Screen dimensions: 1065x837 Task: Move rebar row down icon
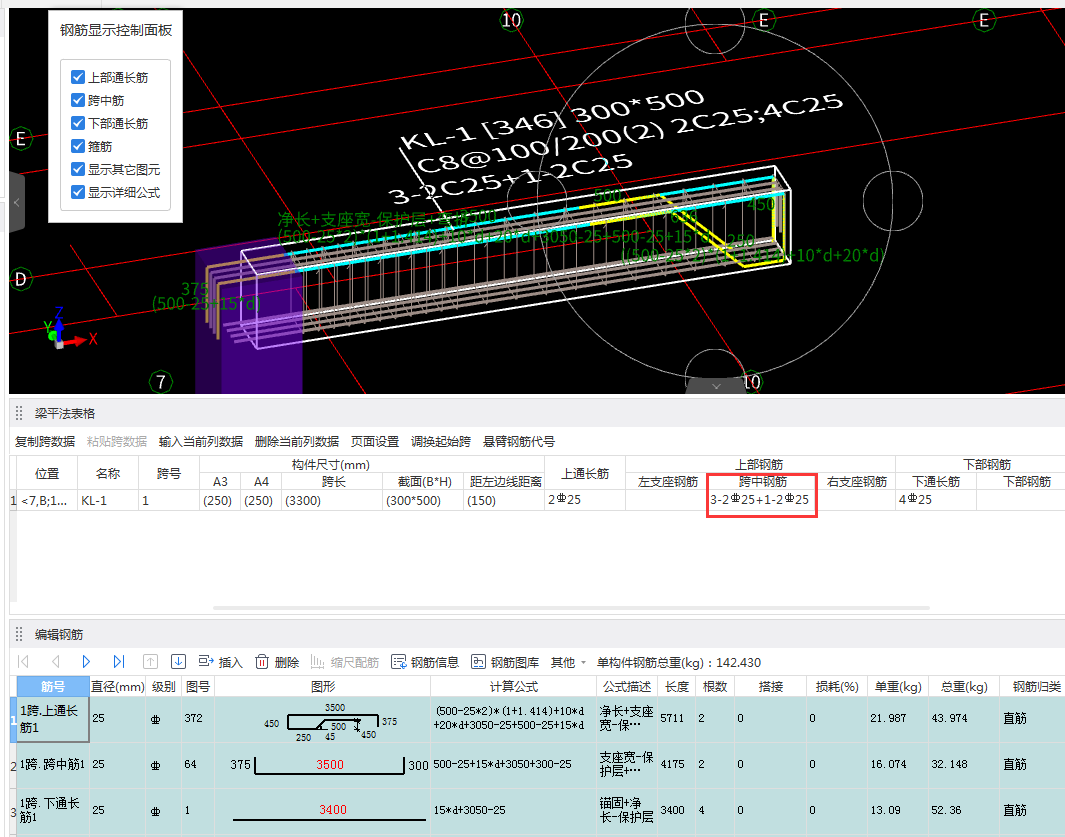(x=178, y=662)
